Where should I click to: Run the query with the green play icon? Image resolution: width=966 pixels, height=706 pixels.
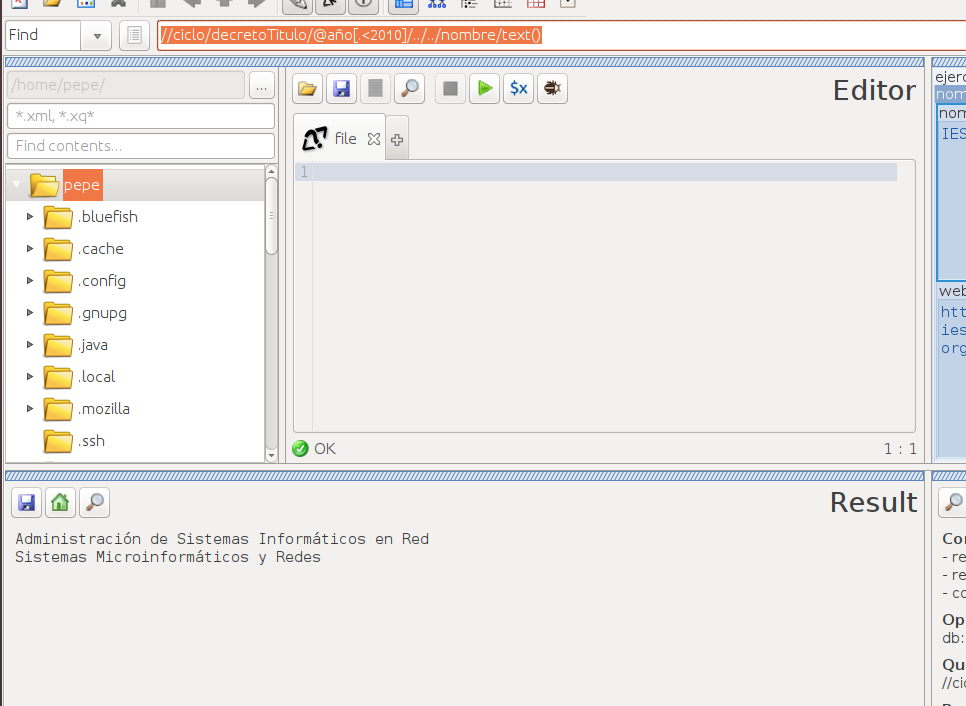coord(485,89)
